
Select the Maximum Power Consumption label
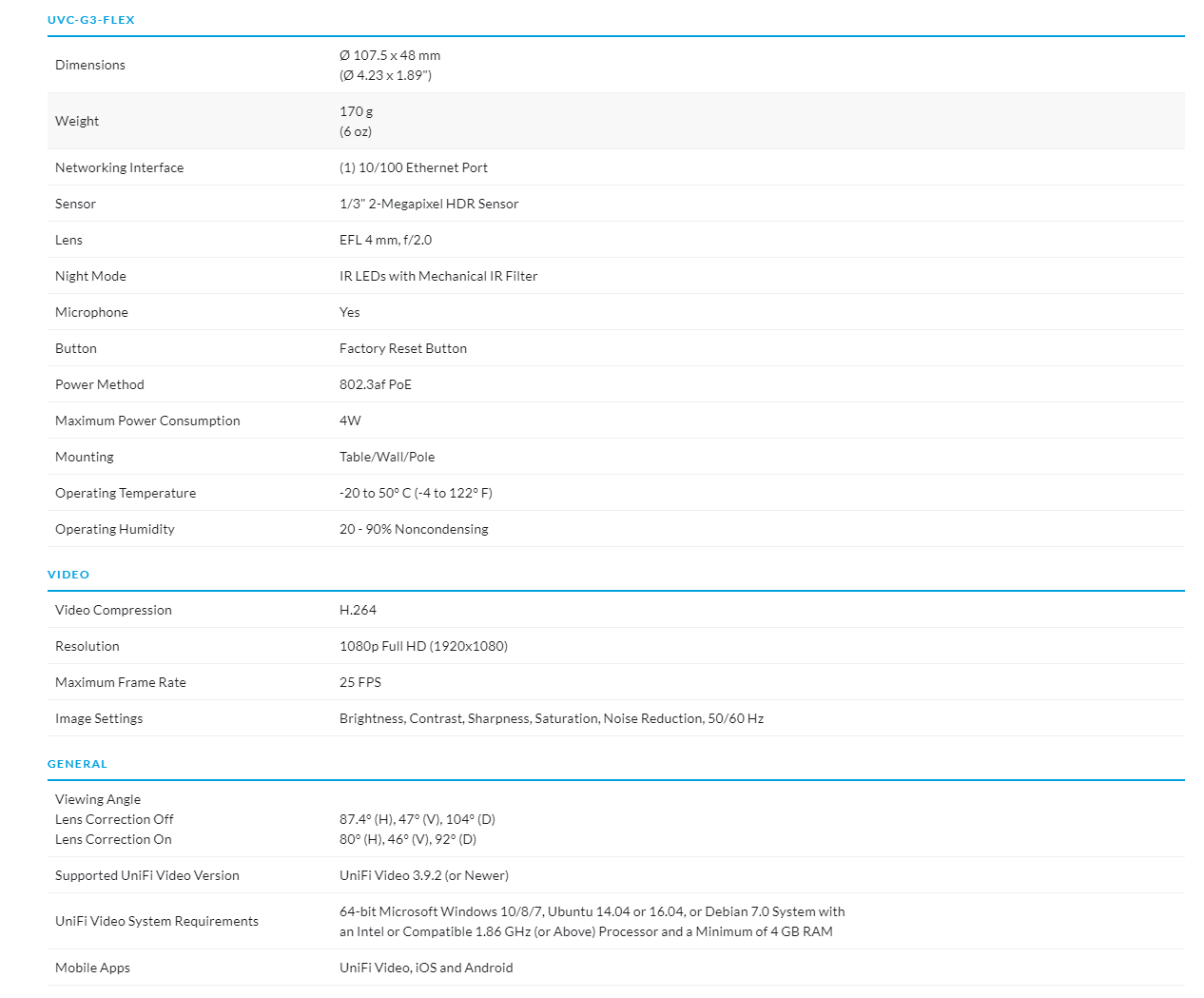[147, 421]
